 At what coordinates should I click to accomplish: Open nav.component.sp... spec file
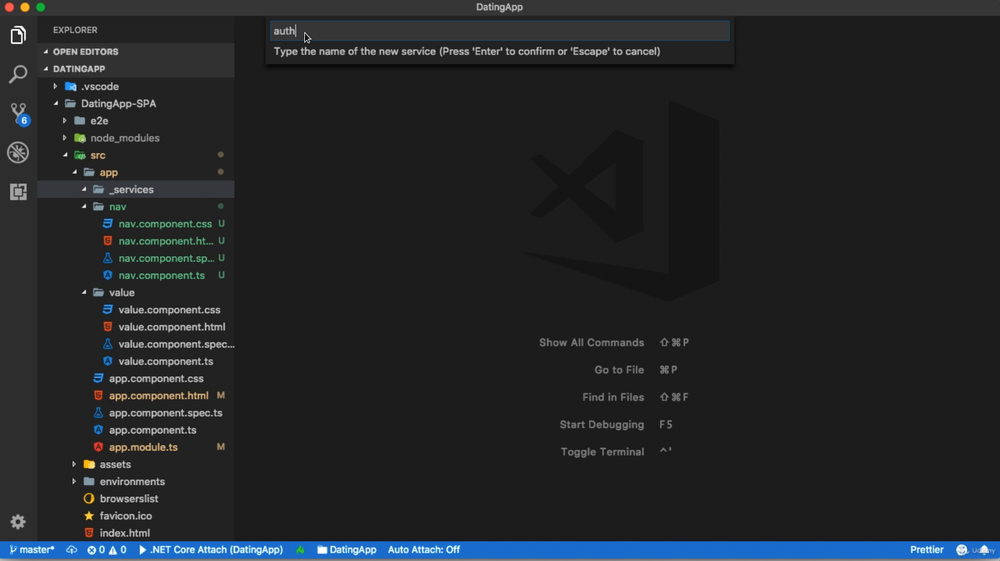pyautogui.click(x=136, y=258)
